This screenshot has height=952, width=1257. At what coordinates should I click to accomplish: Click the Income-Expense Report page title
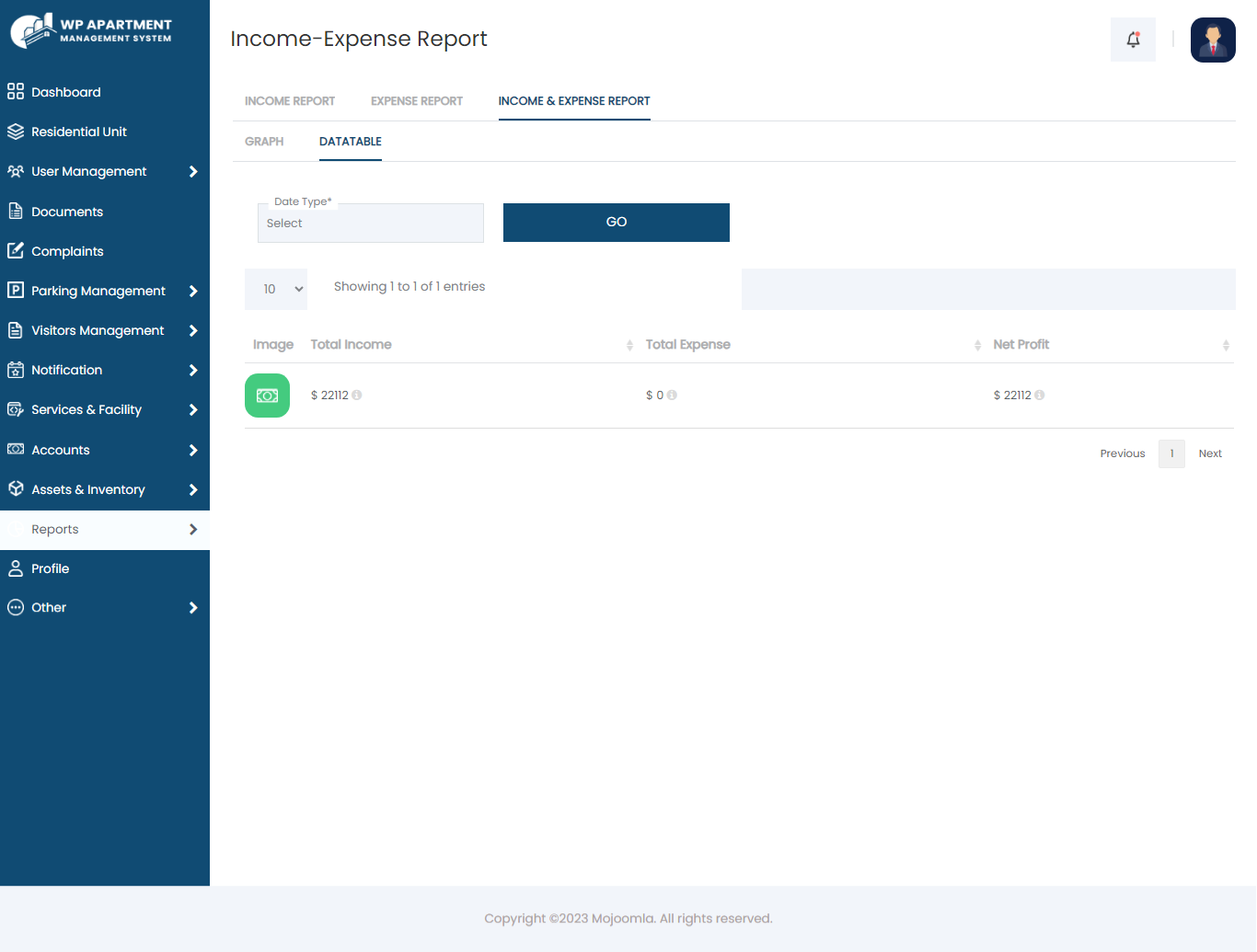click(x=359, y=39)
